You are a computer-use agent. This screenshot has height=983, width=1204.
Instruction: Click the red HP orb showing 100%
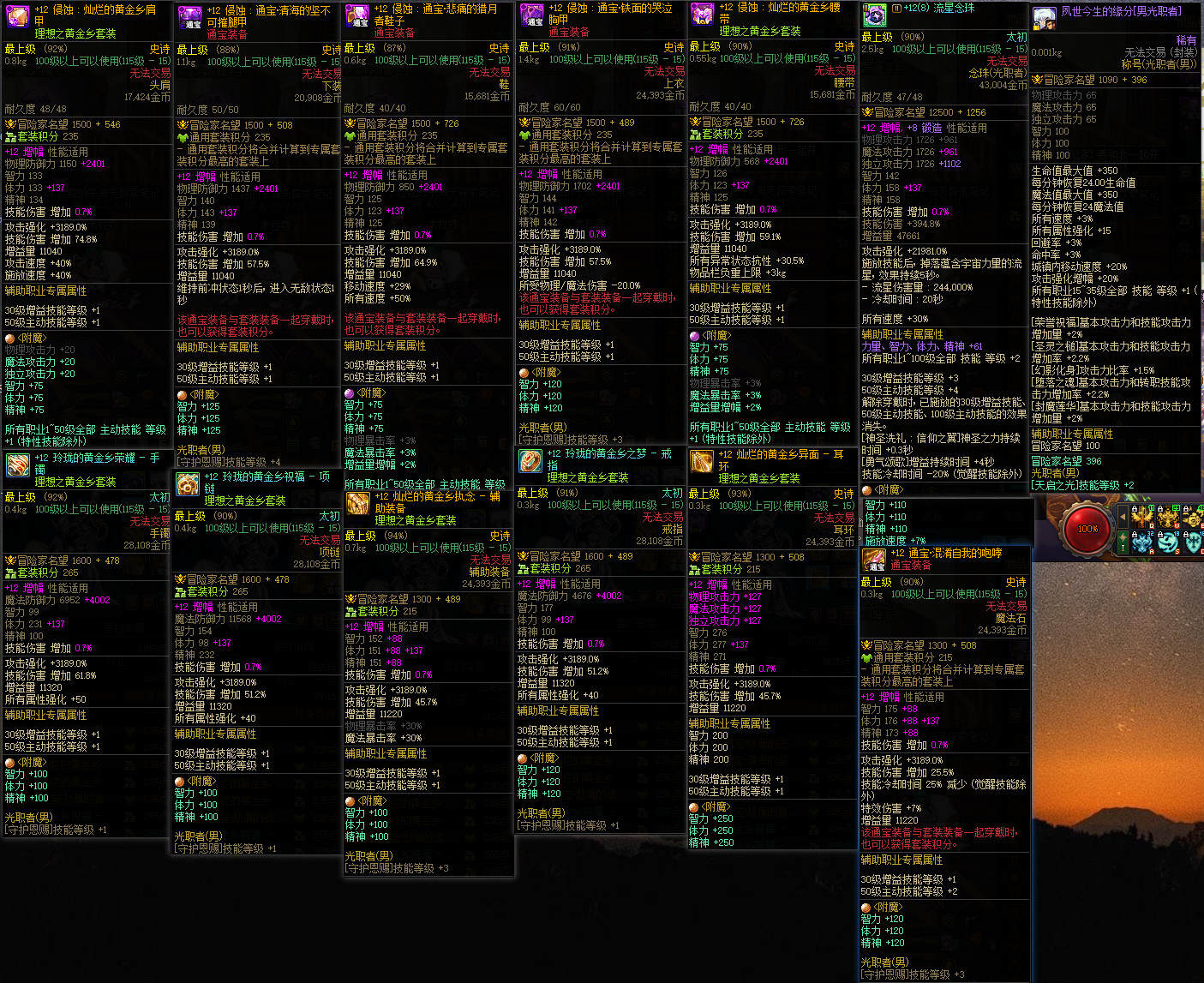tap(1087, 529)
